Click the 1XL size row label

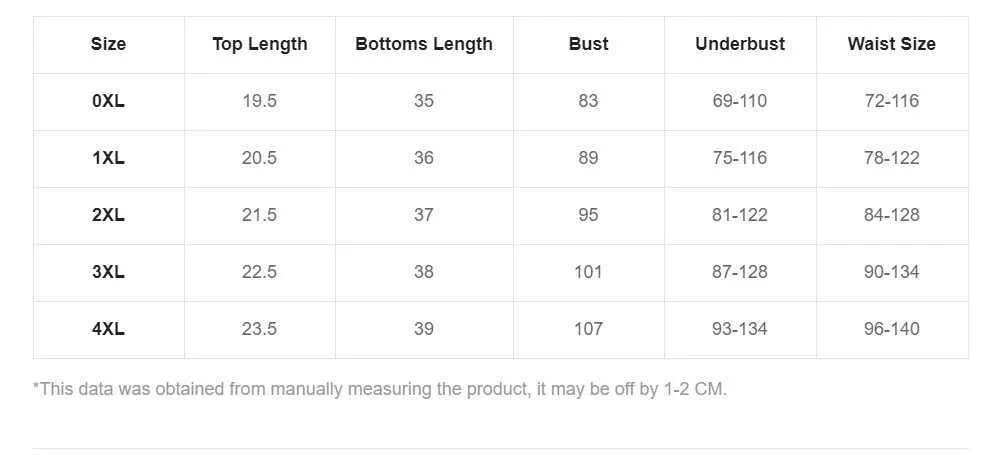[x=108, y=158]
